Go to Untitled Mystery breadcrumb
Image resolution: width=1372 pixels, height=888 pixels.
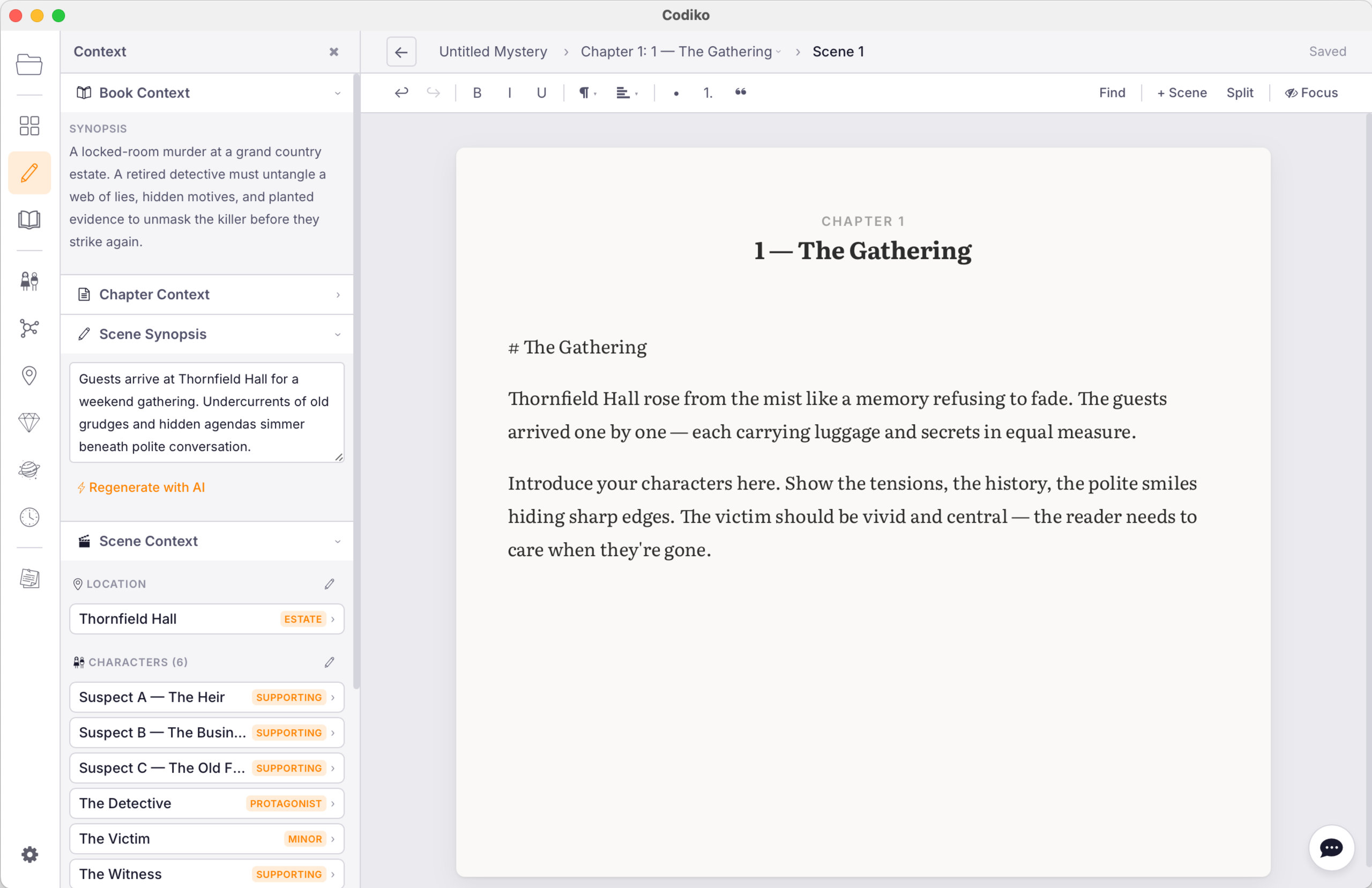click(x=493, y=52)
